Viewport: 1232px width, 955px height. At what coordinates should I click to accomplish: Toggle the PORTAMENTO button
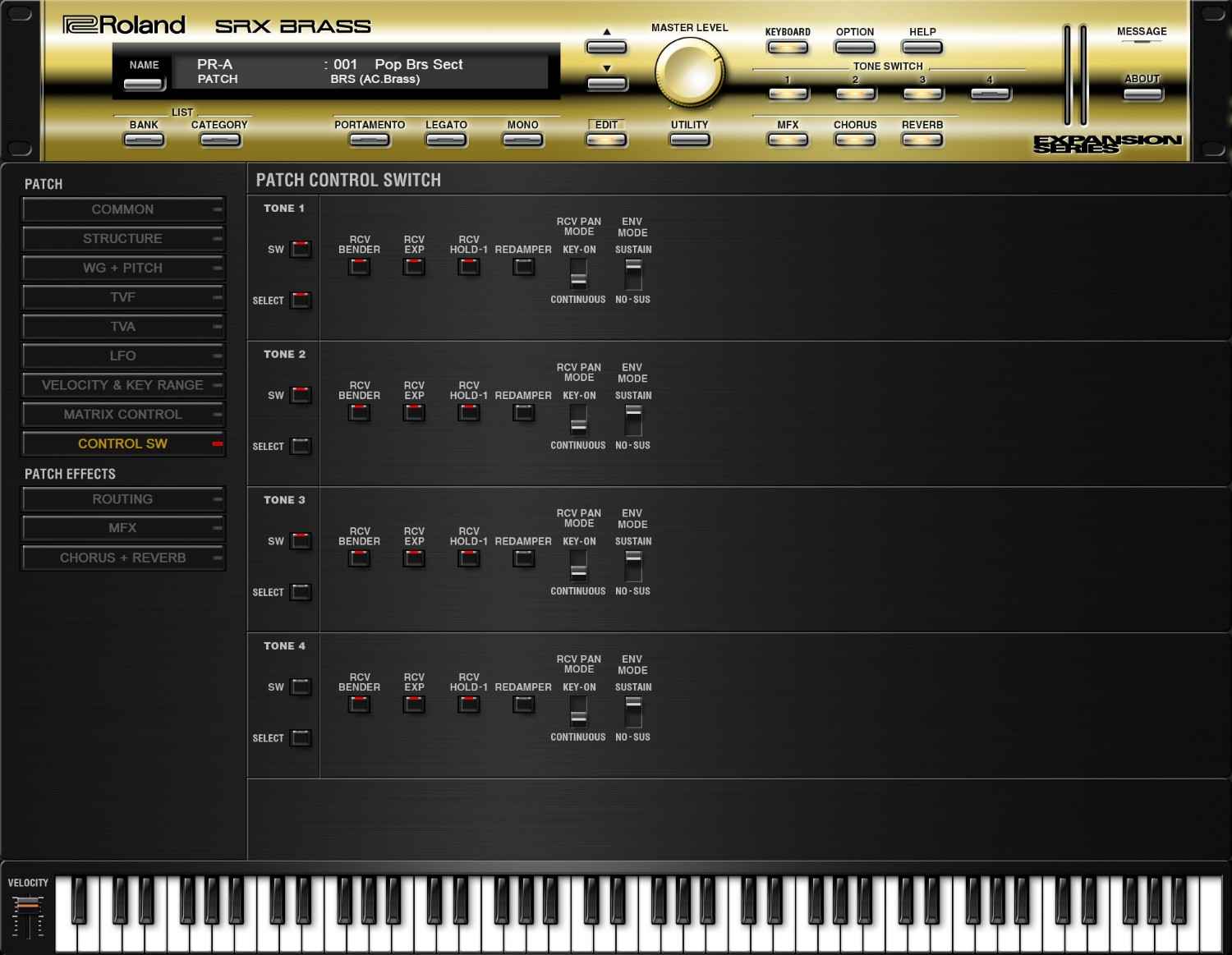(369, 140)
